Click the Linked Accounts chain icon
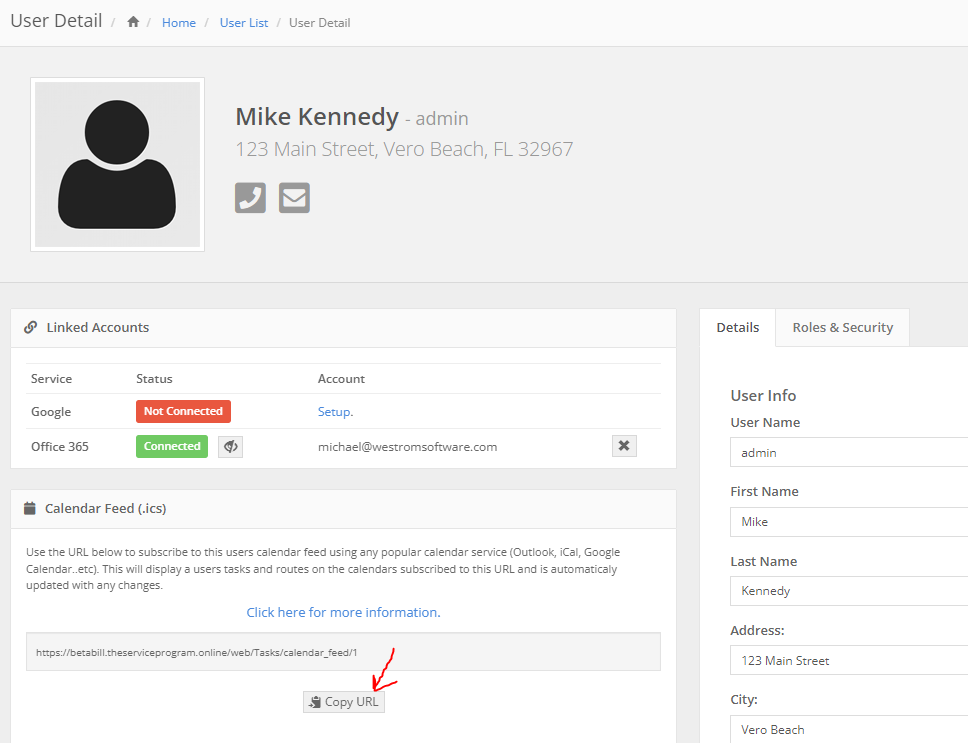 point(31,327)
